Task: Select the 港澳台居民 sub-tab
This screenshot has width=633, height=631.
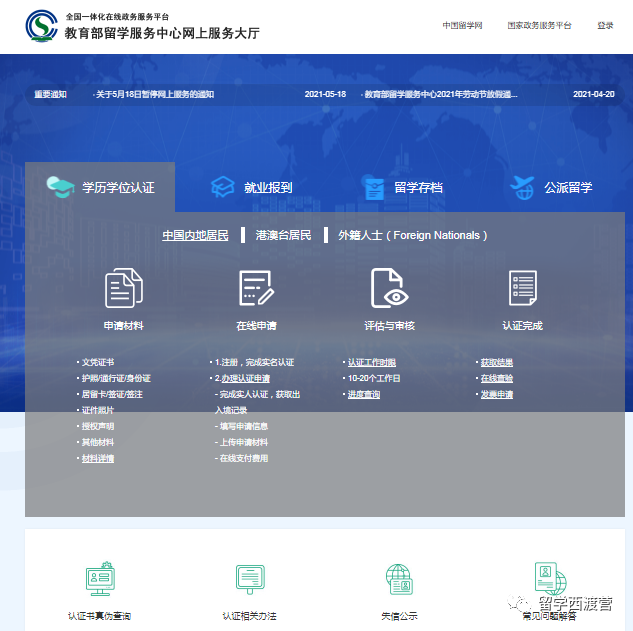Action: point(283,235)
